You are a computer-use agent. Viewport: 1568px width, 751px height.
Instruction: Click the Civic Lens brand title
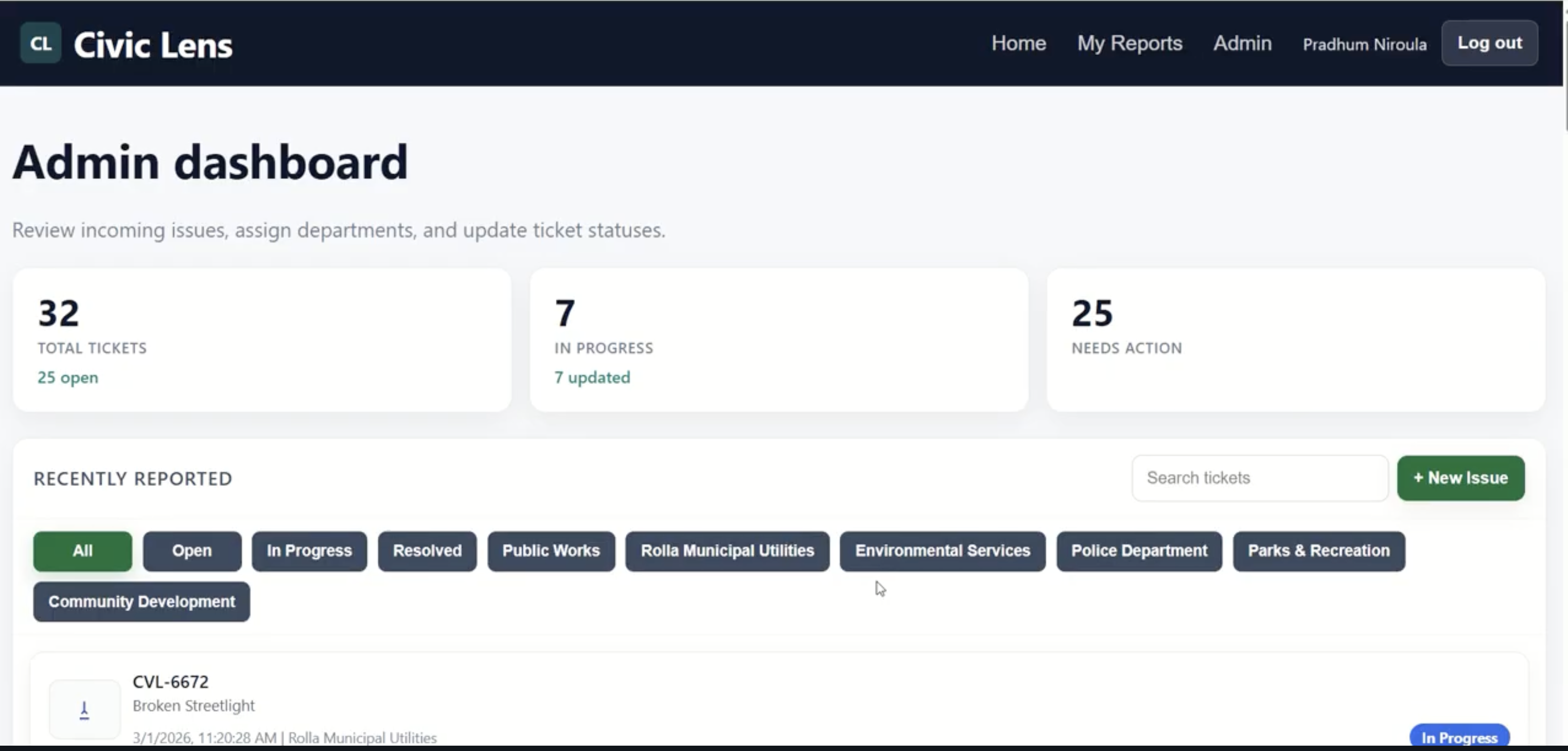153,45
